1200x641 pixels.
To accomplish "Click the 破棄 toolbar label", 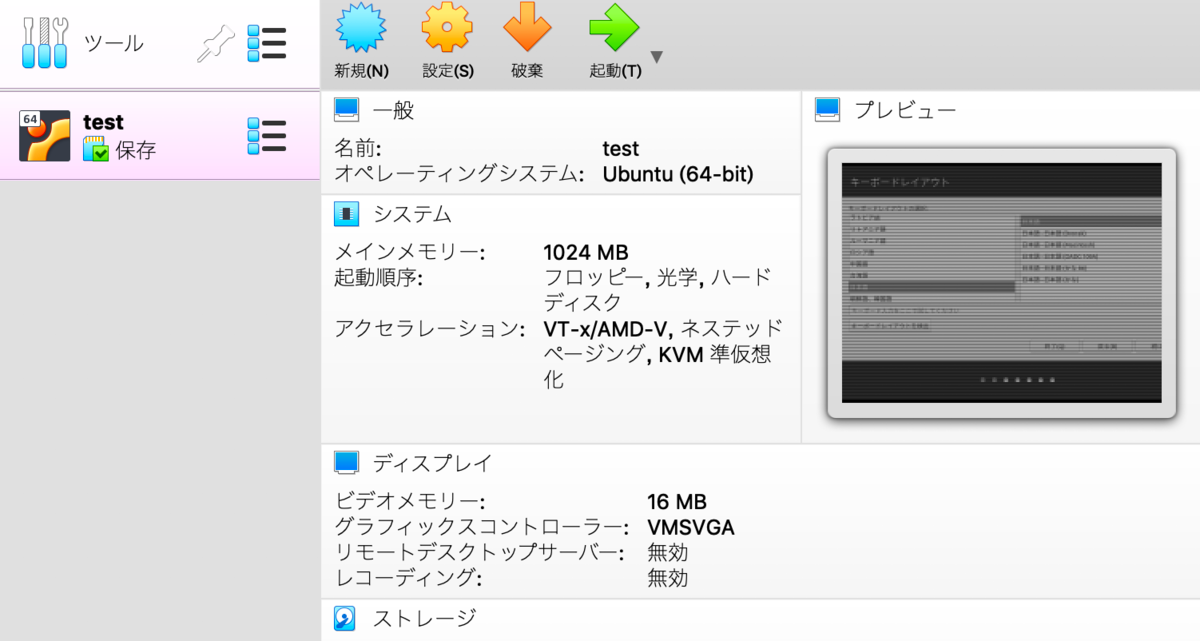I will 527,71.
